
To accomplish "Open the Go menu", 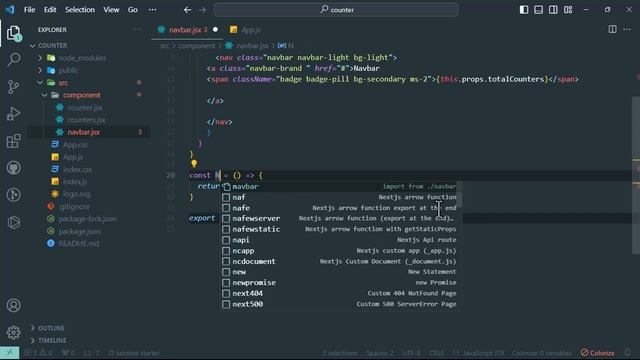I will coord(133,9).
